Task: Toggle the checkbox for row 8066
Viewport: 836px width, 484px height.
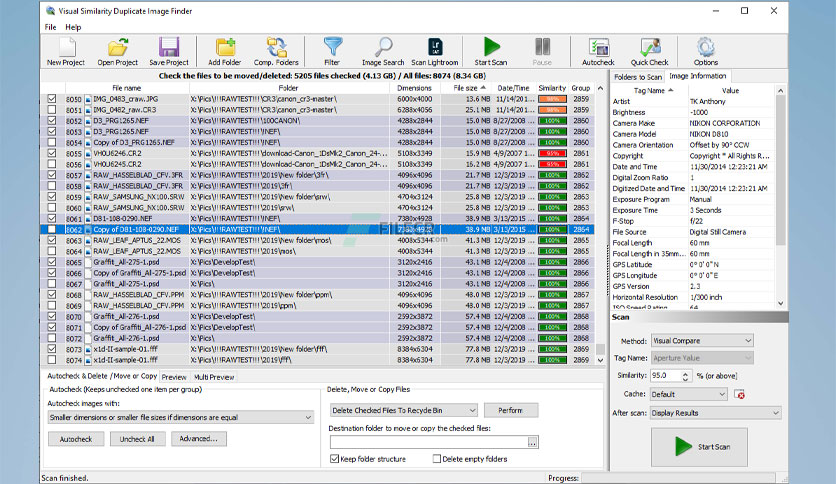Action: (52, 273)
